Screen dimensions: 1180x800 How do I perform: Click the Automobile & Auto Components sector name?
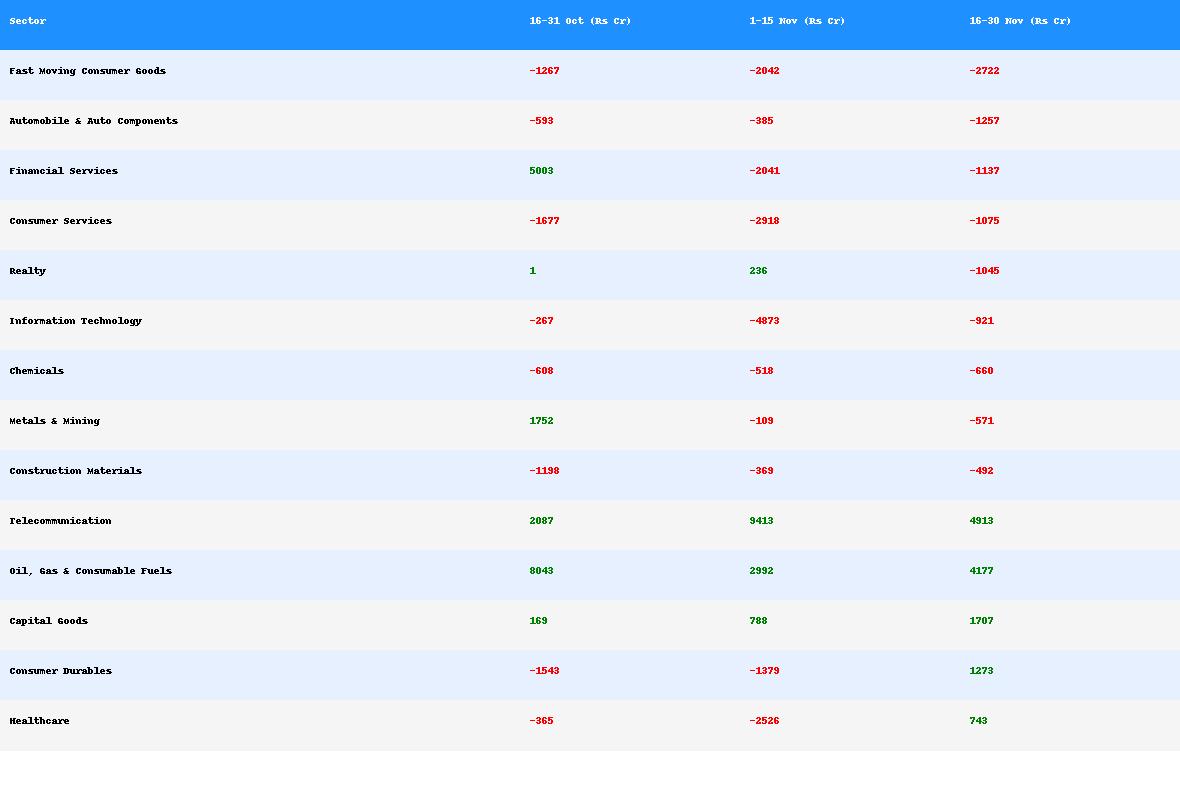pos(94,121)
